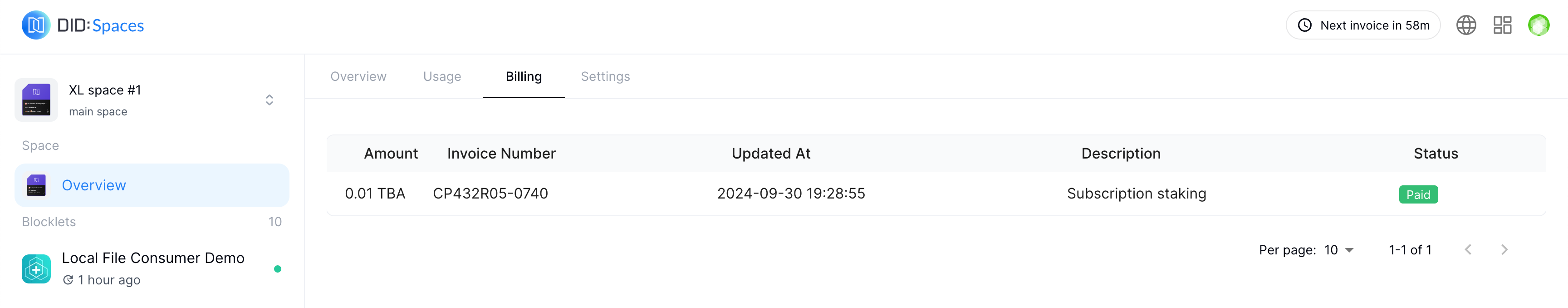Click the Next invoice in 58m button
The width and height of the screenshot is (1568, 308).
(x=1362, y=25)
